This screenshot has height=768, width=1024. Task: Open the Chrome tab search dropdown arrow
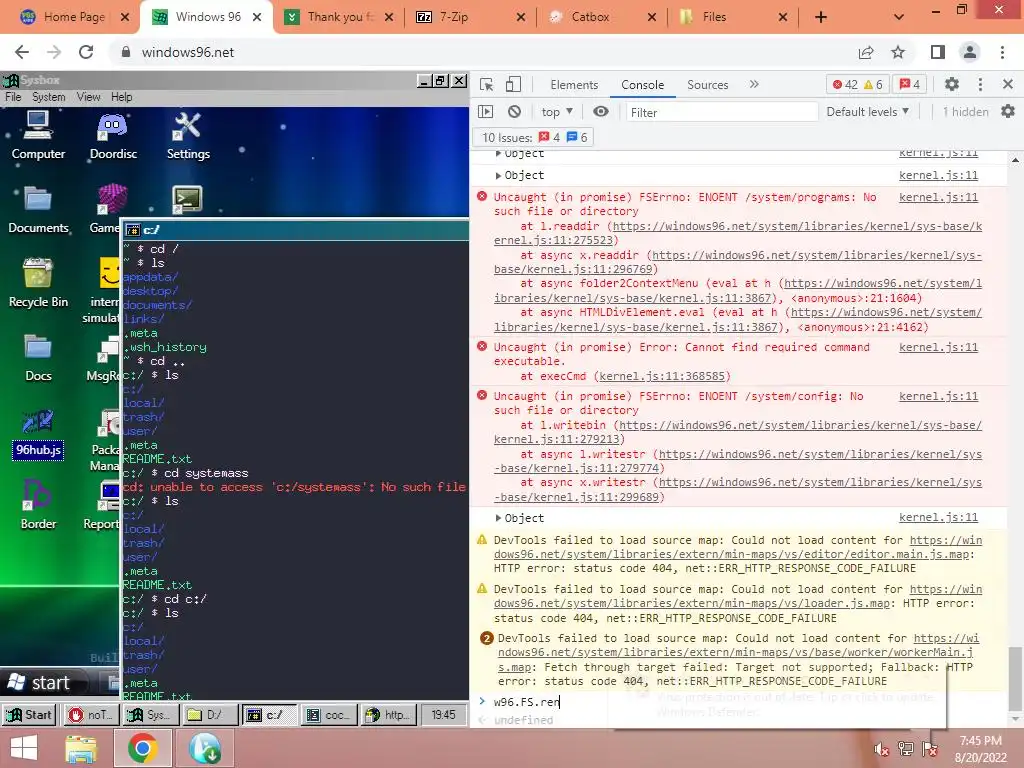click(x=899, y=17)
